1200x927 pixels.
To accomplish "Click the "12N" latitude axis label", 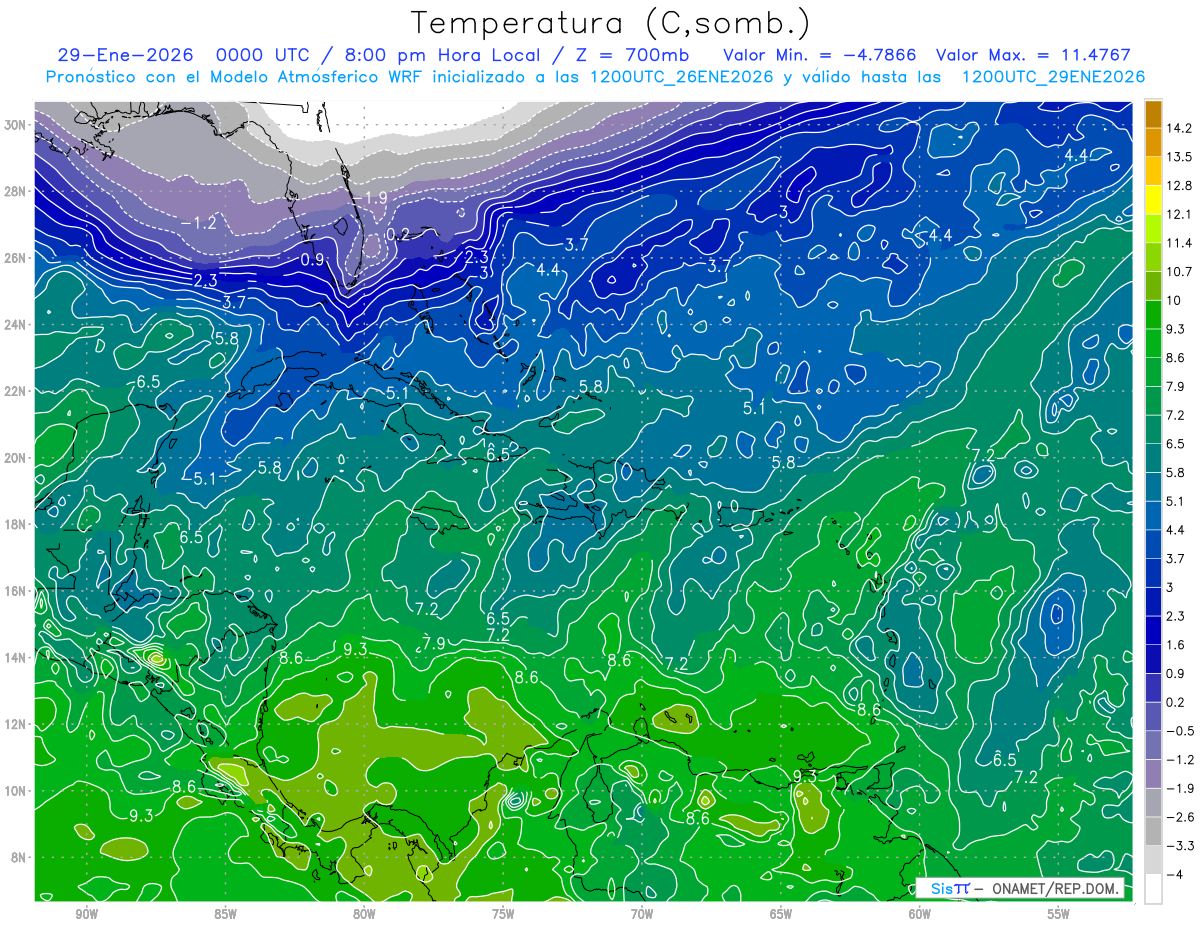I will point(15,724).
